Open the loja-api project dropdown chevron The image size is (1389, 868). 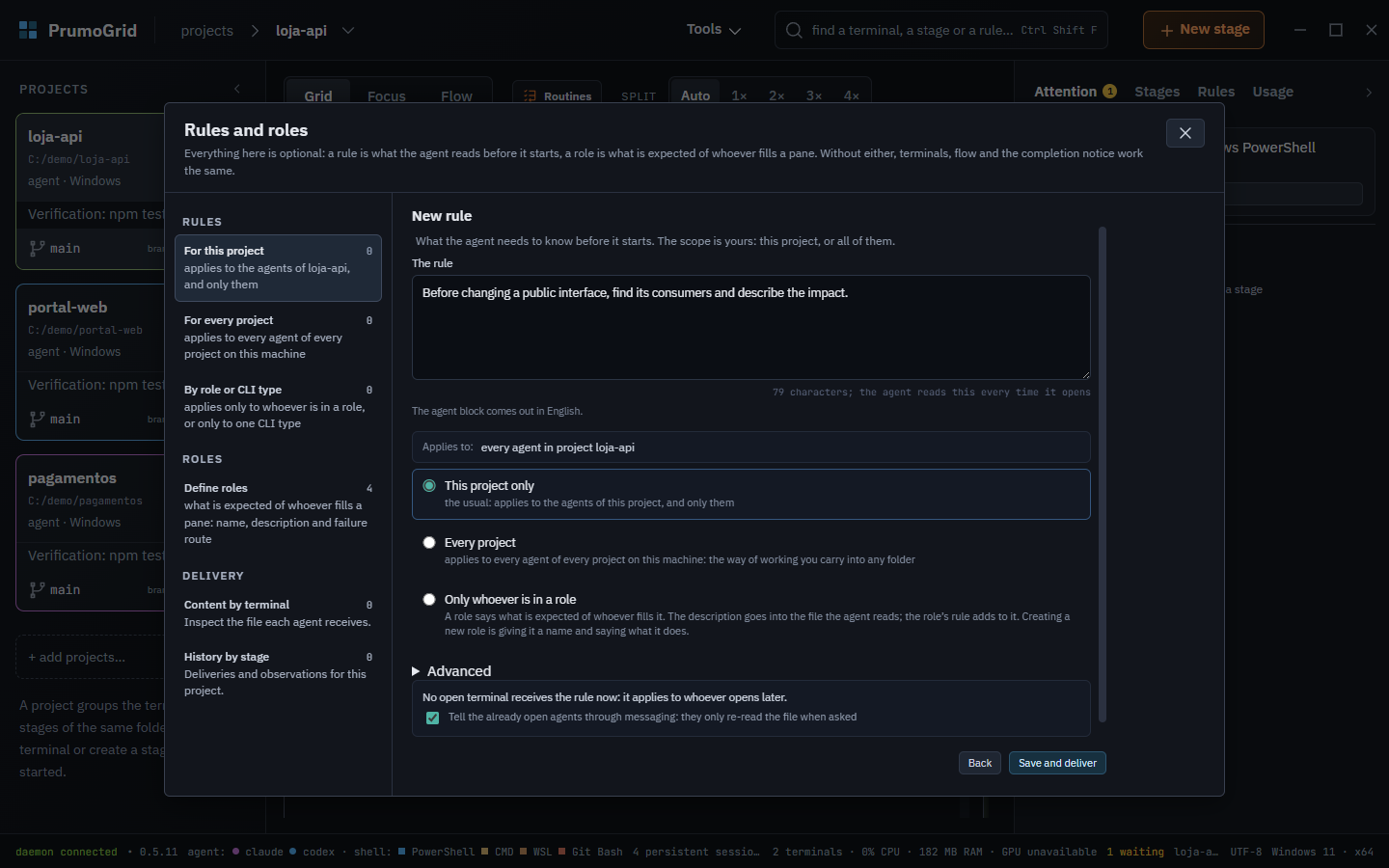[x=348, y=30]
